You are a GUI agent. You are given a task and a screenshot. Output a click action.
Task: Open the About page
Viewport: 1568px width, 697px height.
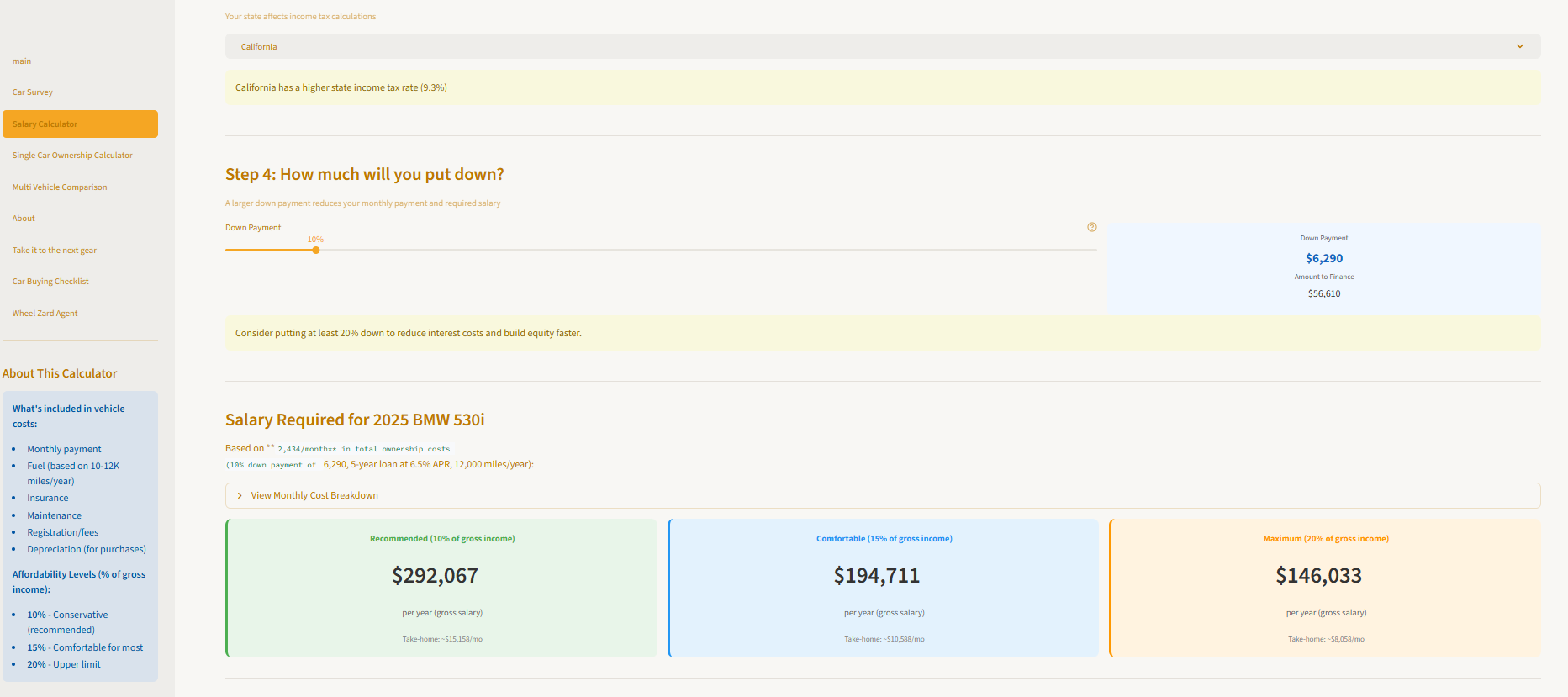[24, 219]
